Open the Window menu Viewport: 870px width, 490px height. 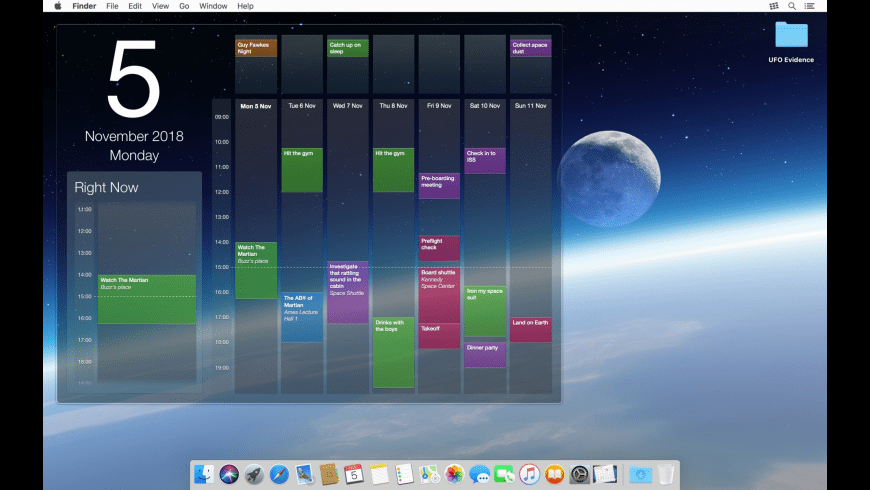(212, 6)
